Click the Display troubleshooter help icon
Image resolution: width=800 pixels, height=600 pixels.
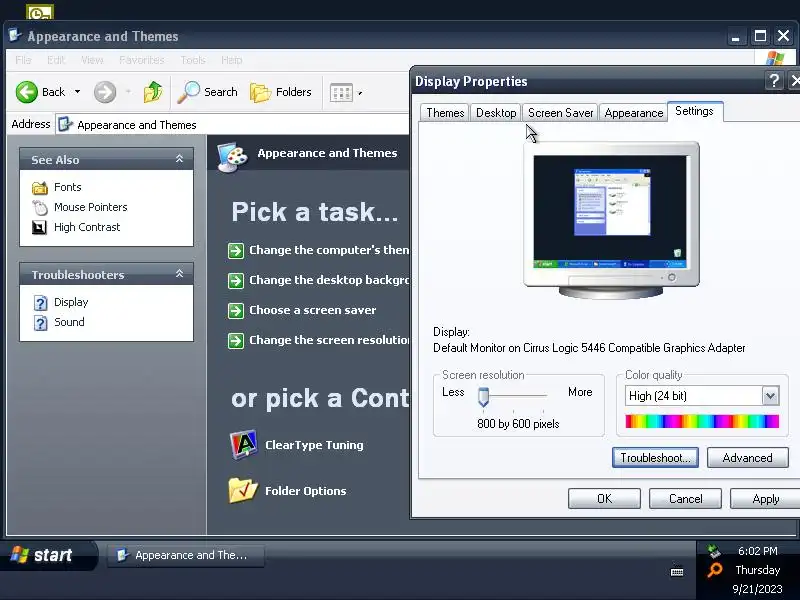(40, 303)
